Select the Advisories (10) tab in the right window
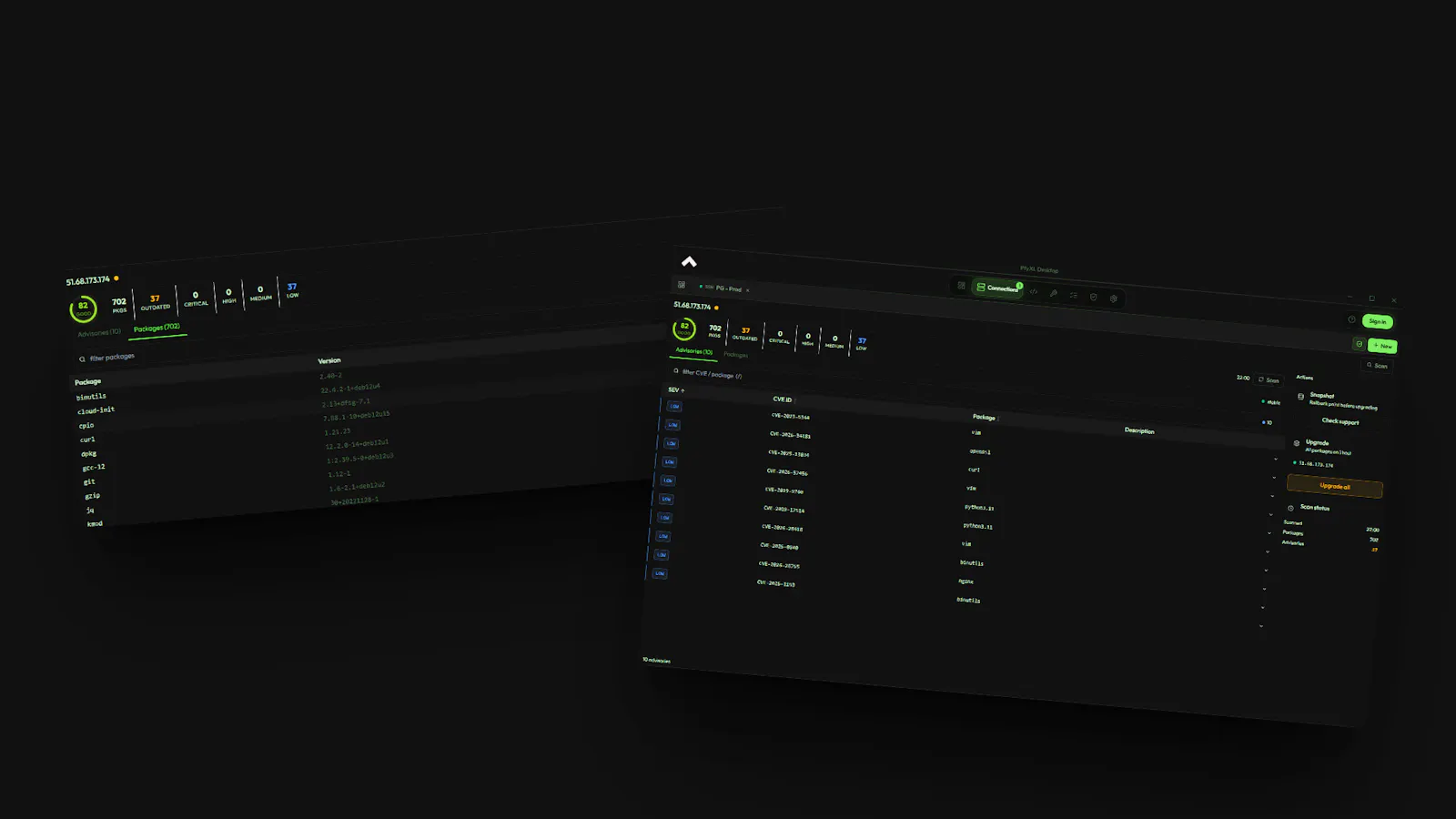1456x819 pixels. [693, 350]
